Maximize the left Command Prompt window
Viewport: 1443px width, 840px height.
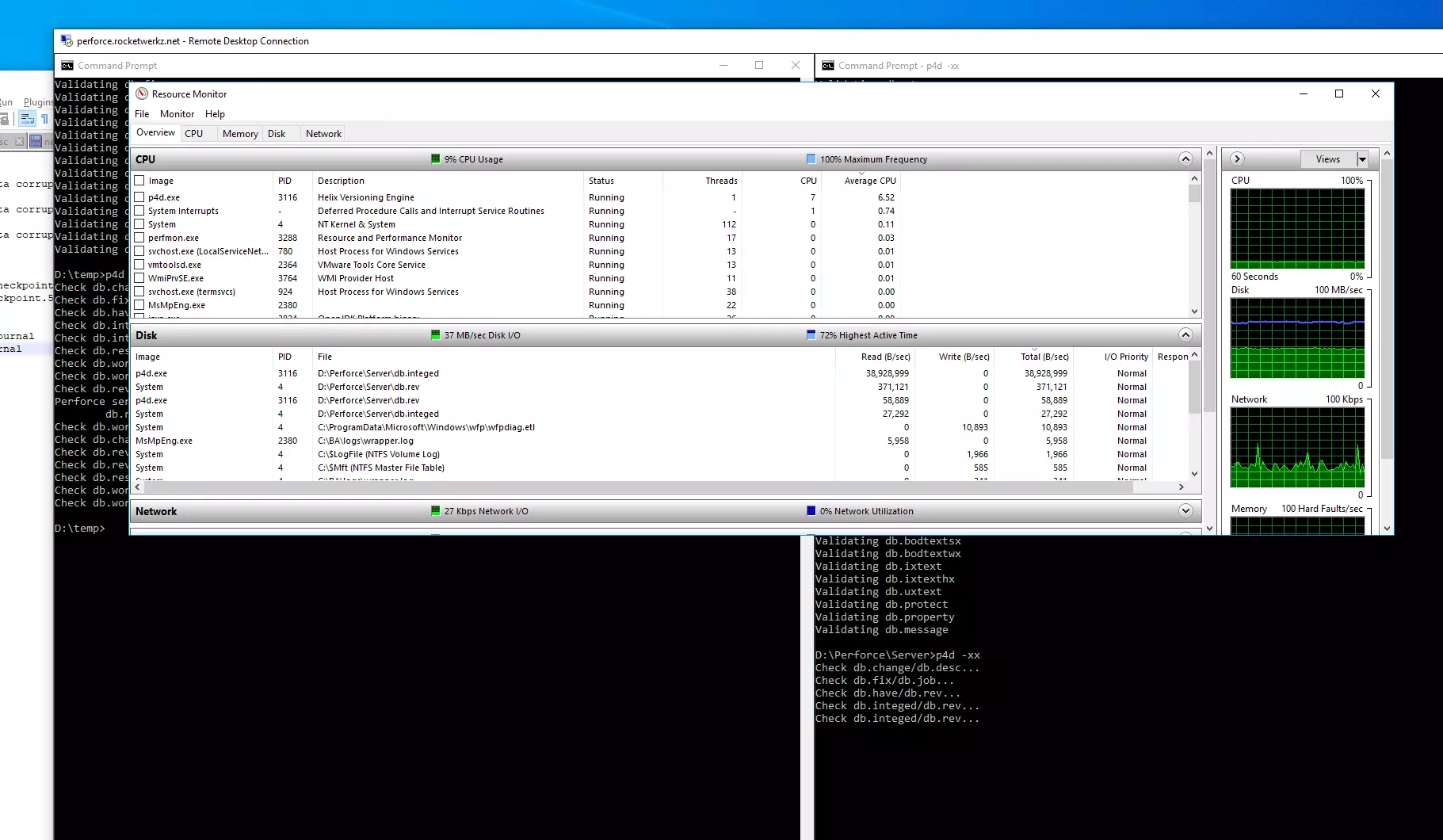pyautogui.click(x=759, y=65)
